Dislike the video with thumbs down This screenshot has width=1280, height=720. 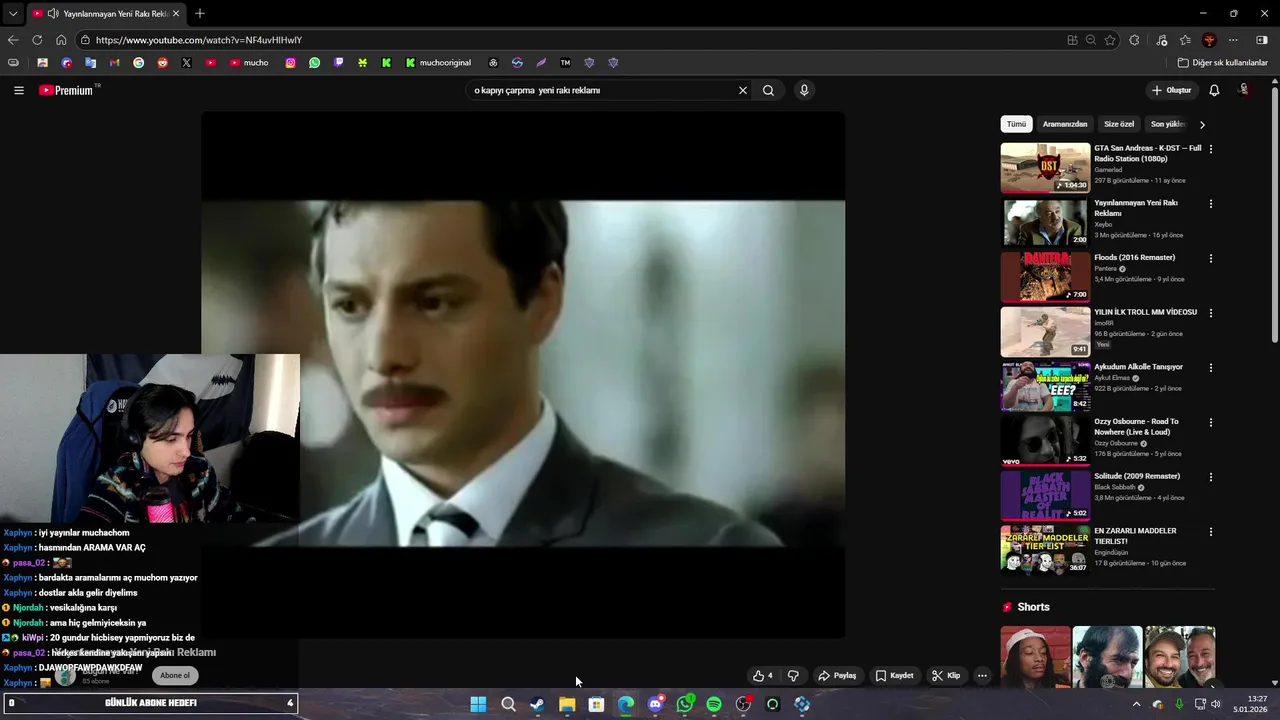click(x=793, y=676)
